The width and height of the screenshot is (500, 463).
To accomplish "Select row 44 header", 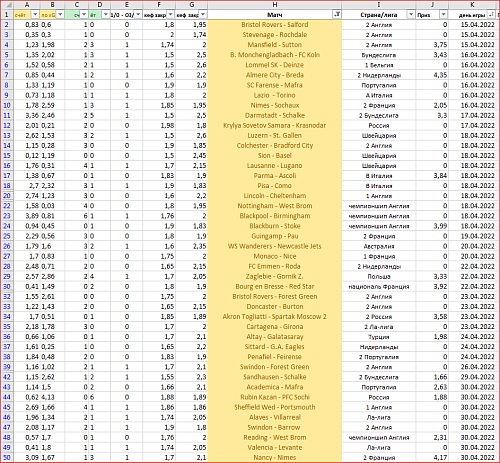I will tap(7, 397).
